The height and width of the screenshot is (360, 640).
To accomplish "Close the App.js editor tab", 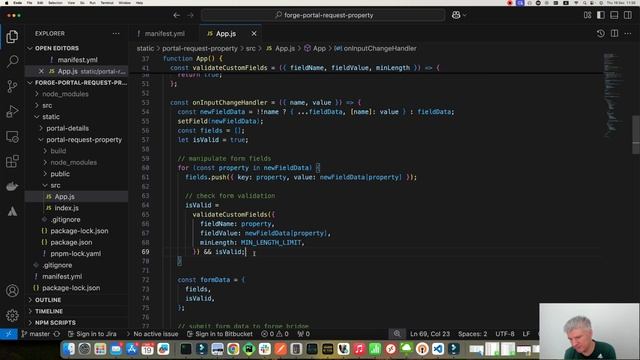I will pyautogui.click(x=254, y=33).
